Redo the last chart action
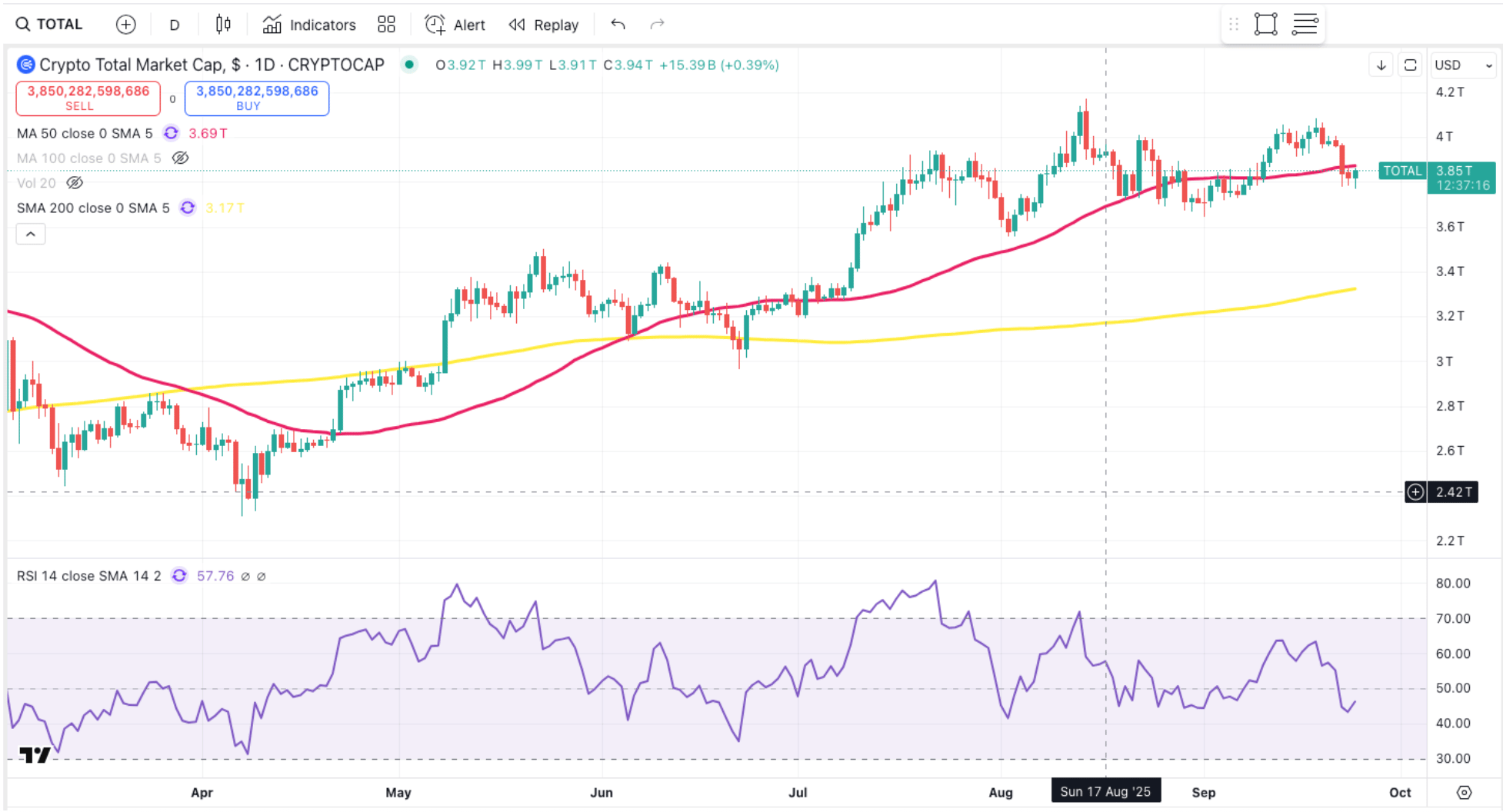The width and height of the screenshot is (1503, 812). 657,25
